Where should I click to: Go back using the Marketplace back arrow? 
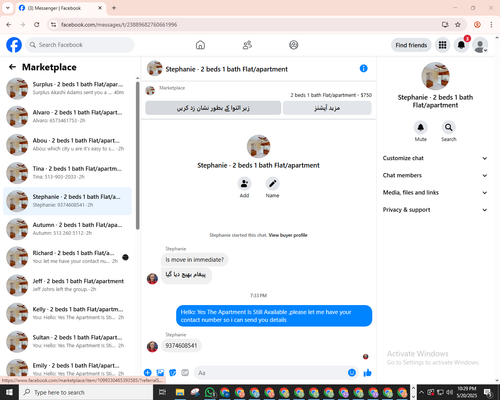click(12, 67)
